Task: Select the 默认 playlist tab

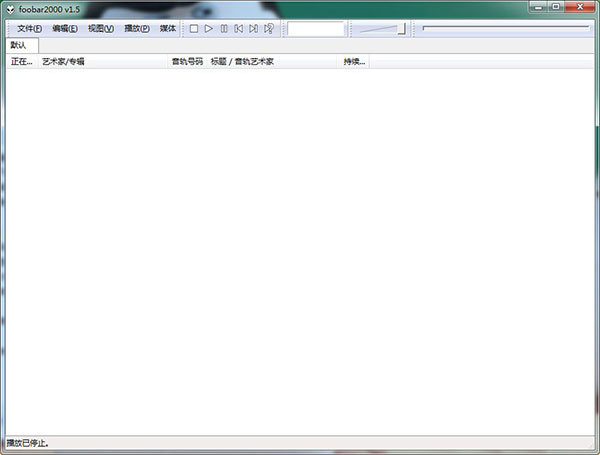Action: (19, 45)
